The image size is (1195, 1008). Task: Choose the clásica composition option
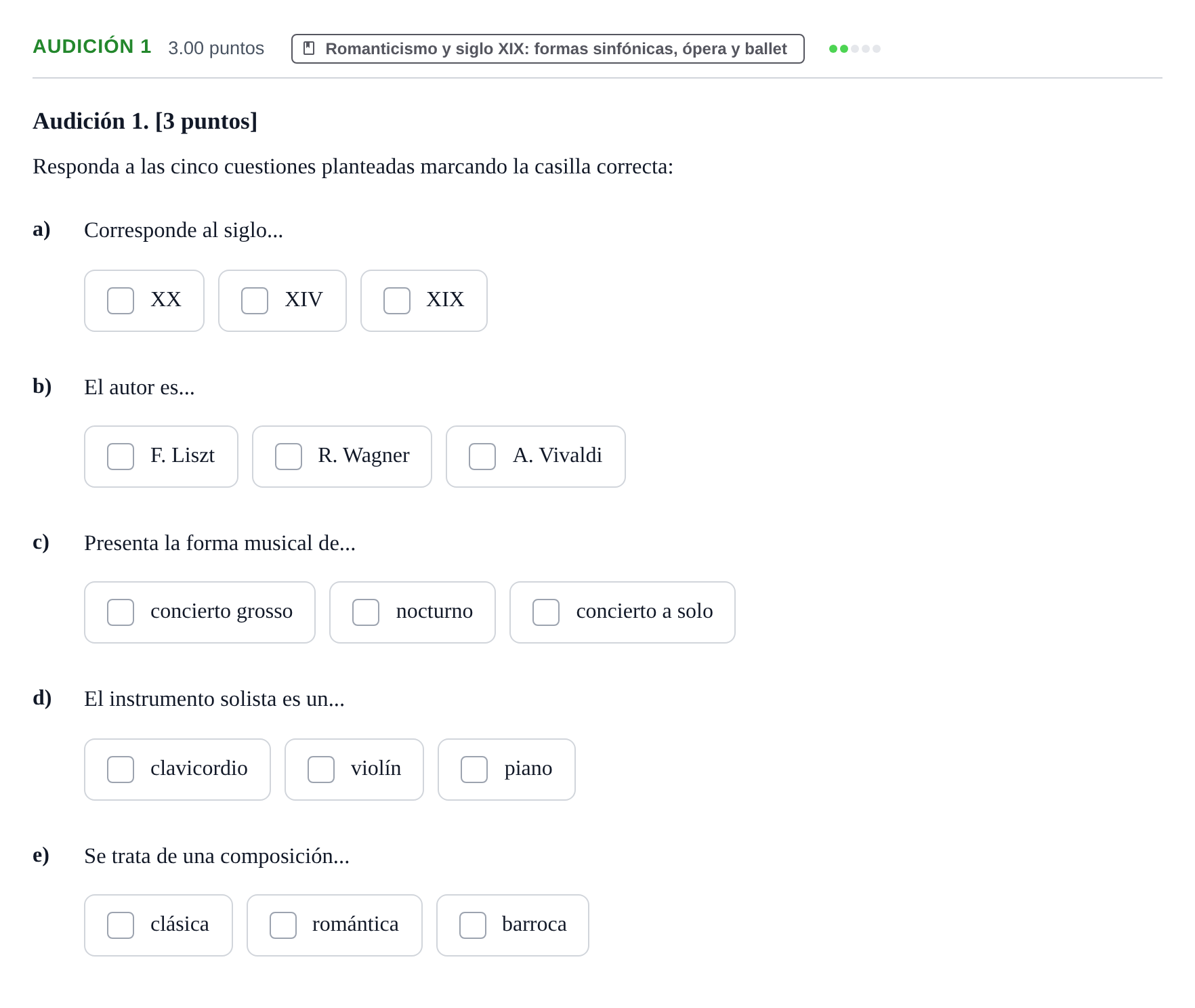point(121,925)
